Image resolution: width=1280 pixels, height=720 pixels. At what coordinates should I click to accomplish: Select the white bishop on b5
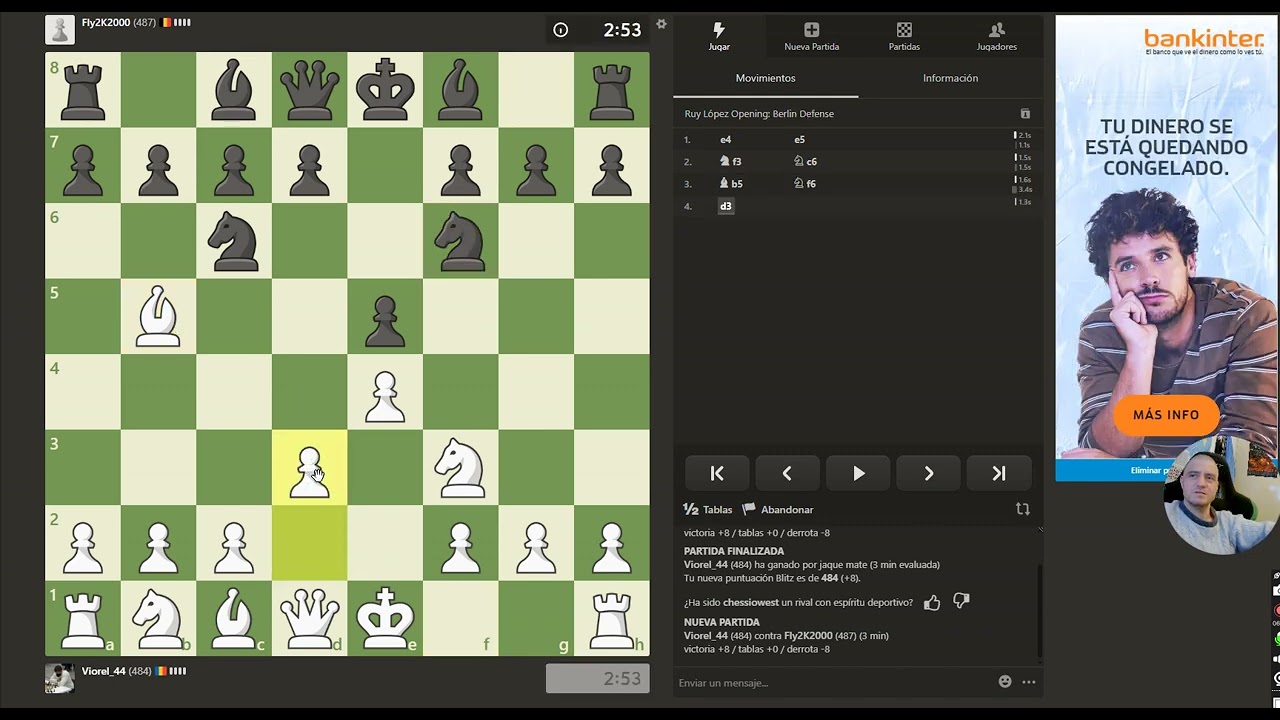(x=158, y=316)
